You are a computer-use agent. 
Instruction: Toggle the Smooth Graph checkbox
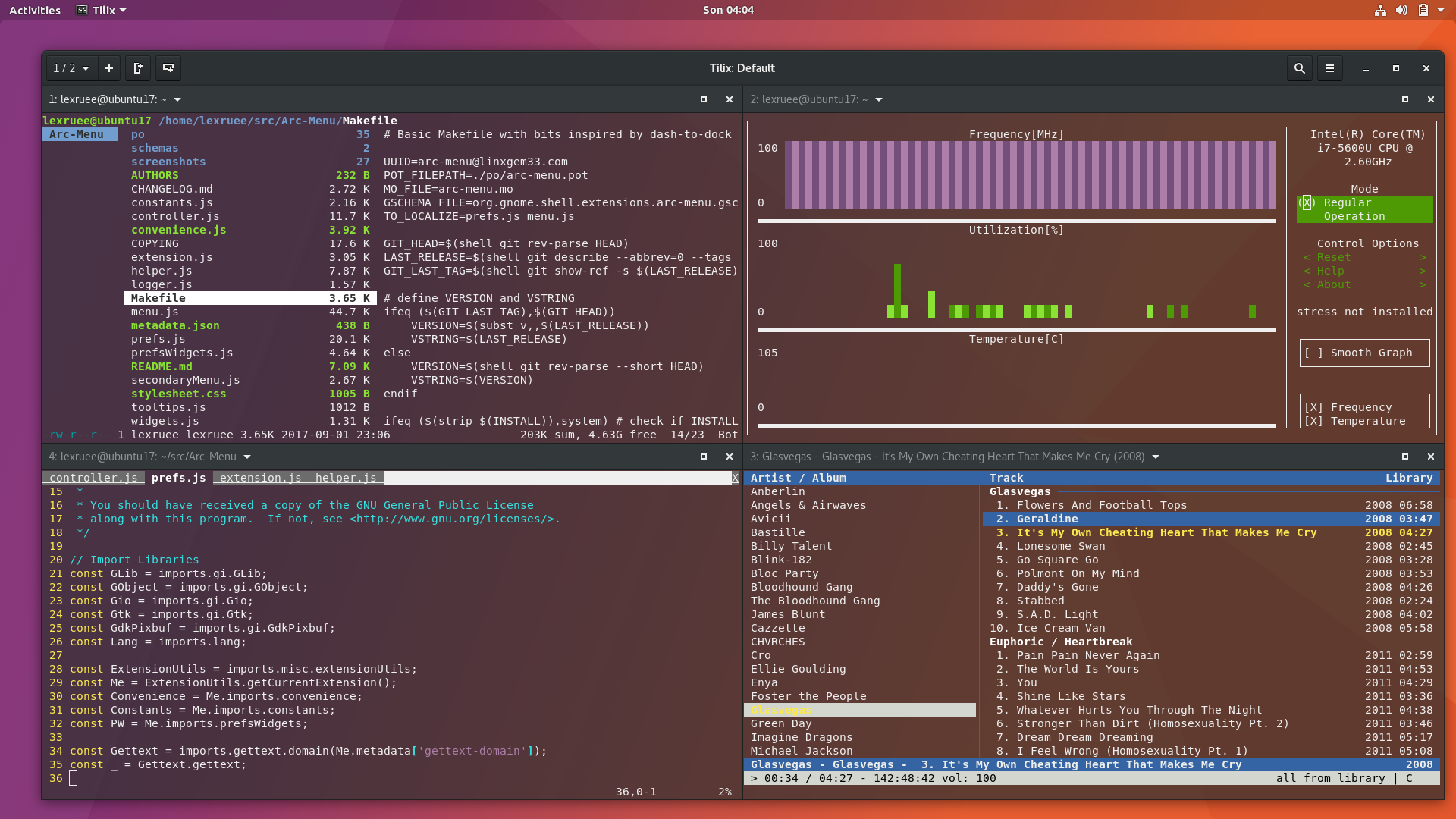coord(1313,353)
